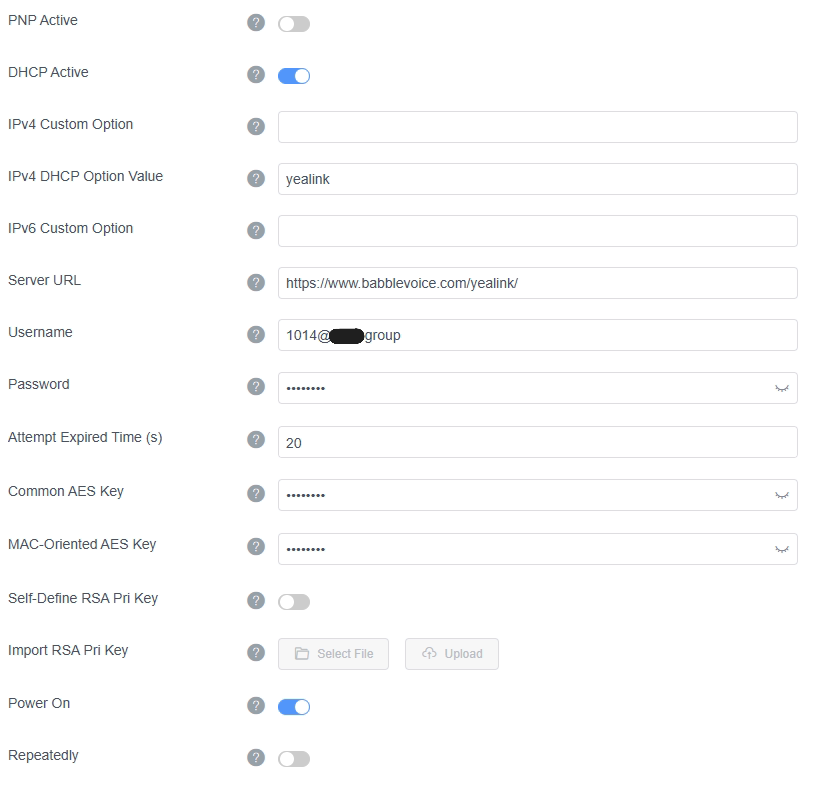The width and height of the screenshot is (840, 786).
Task: Turn on Self-Define RSA Pri Key
Action: pos(294,602)
